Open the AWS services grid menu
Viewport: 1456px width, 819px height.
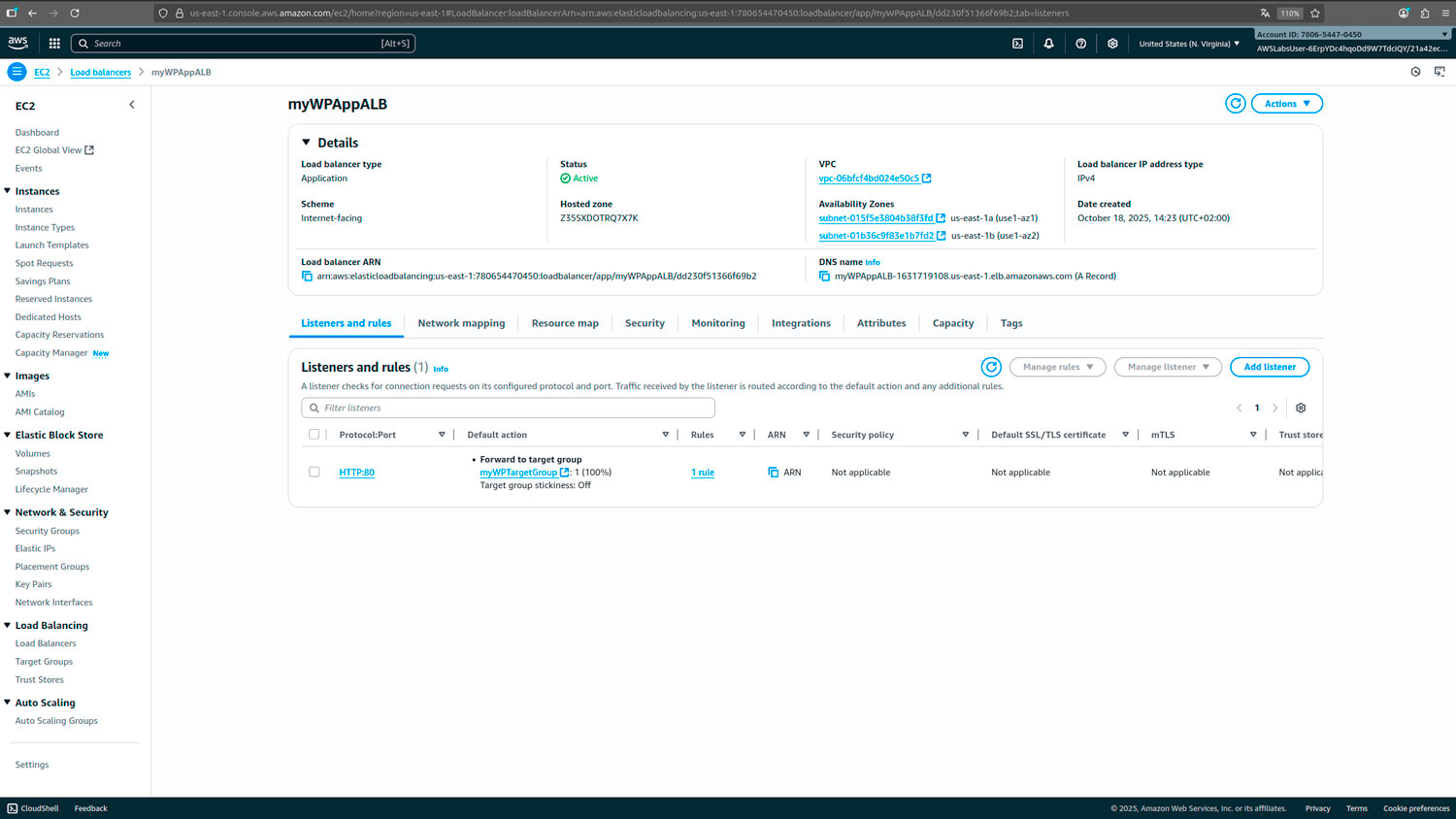point(54,44)
